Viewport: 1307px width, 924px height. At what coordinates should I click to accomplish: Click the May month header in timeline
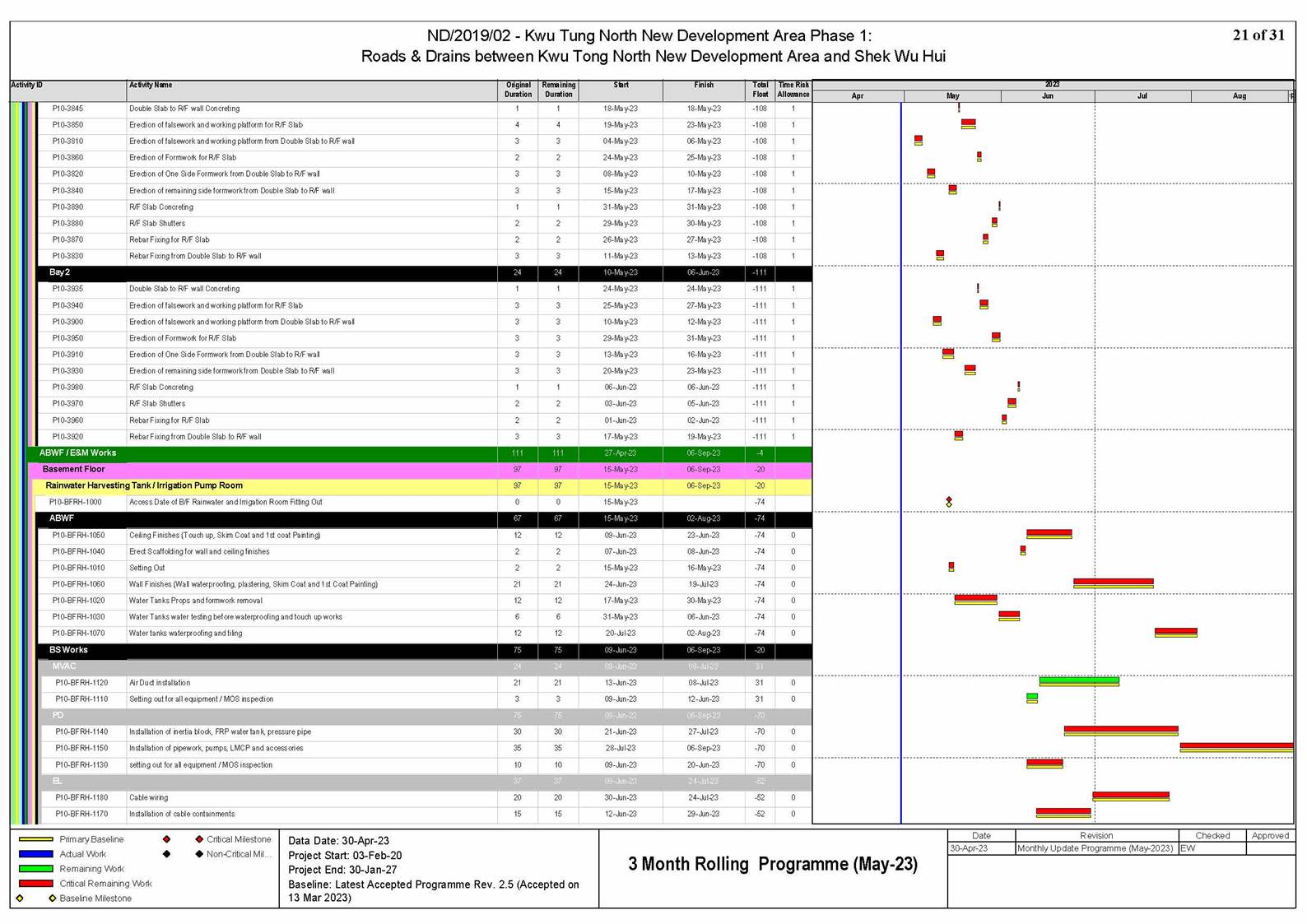[952, 96]
